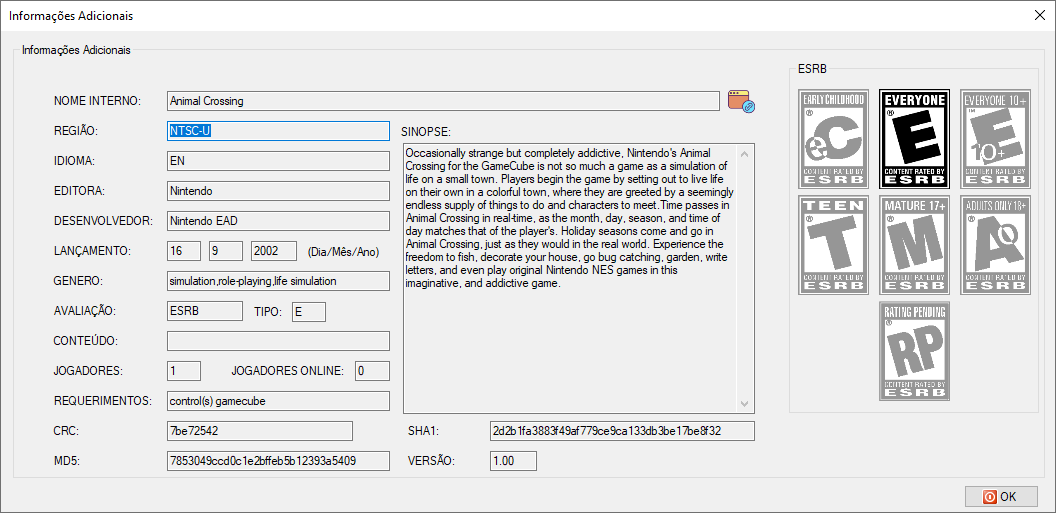1056x513 pixels.
Task: Select the Adults Only 18+ rating icon
Action: (x=995, y=245)
